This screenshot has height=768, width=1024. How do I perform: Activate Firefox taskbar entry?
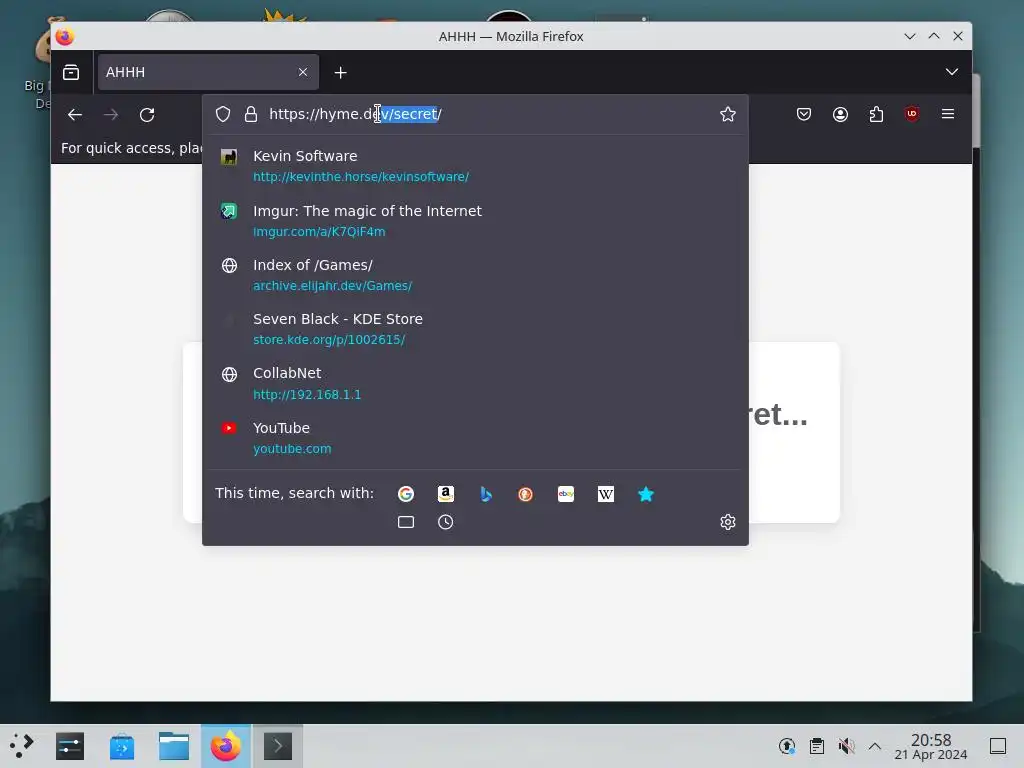[x=226, y=746]
